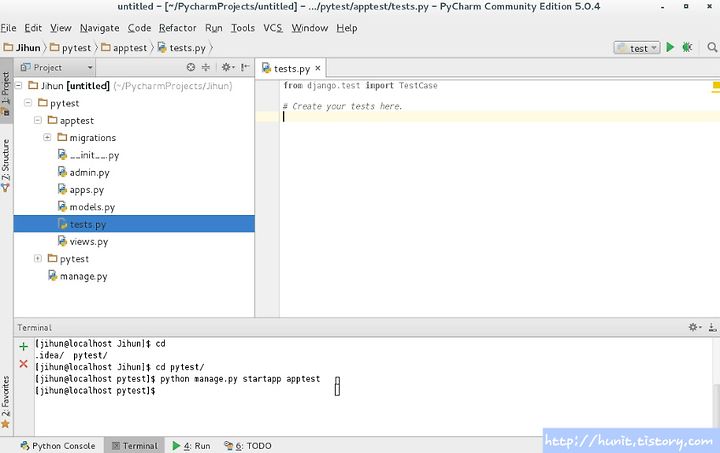Add a new terminal session with plus icon
Screen dimensions: 720x453
pos(23,347)
